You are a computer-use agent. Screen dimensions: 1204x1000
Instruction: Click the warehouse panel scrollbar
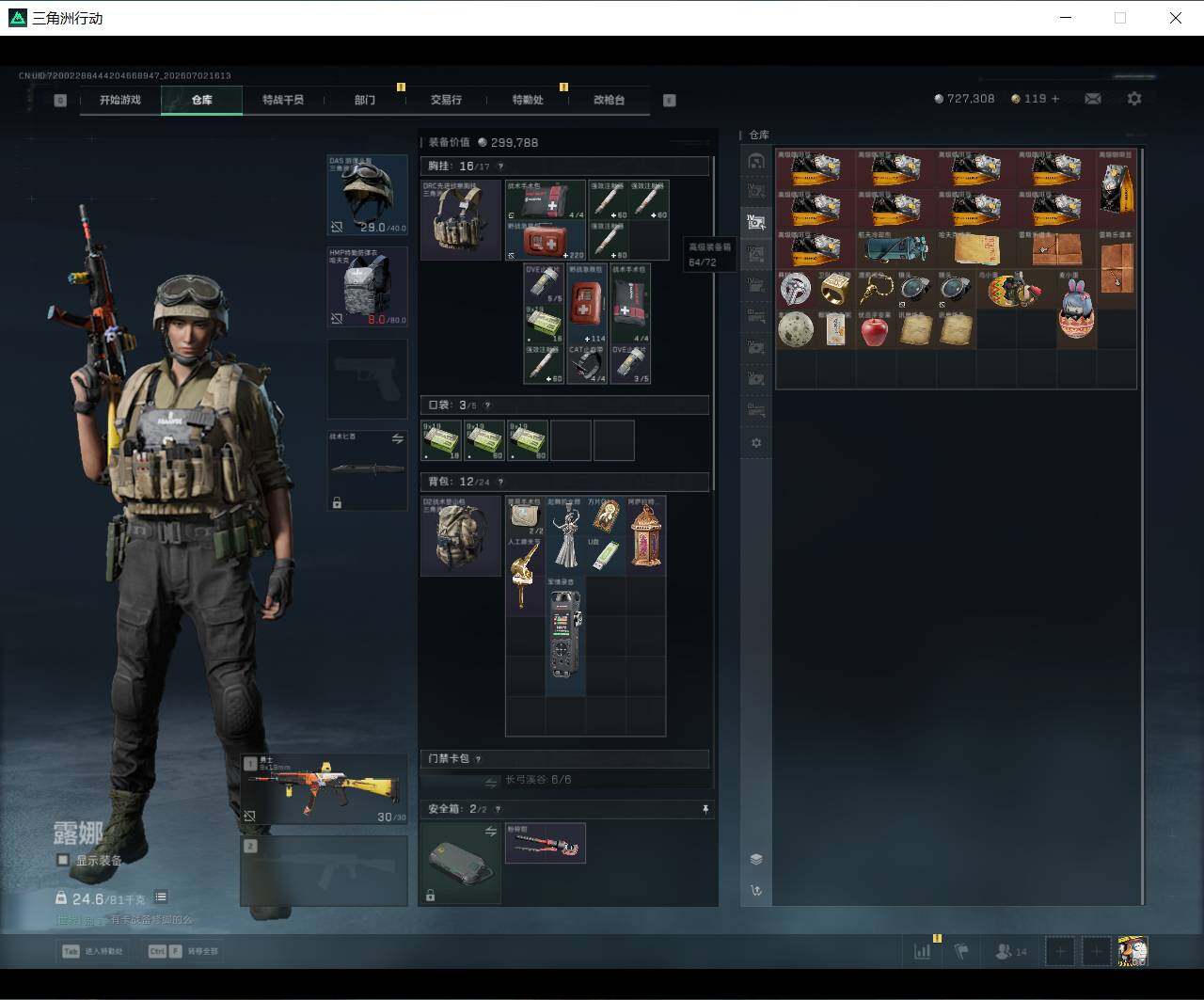1142,525
